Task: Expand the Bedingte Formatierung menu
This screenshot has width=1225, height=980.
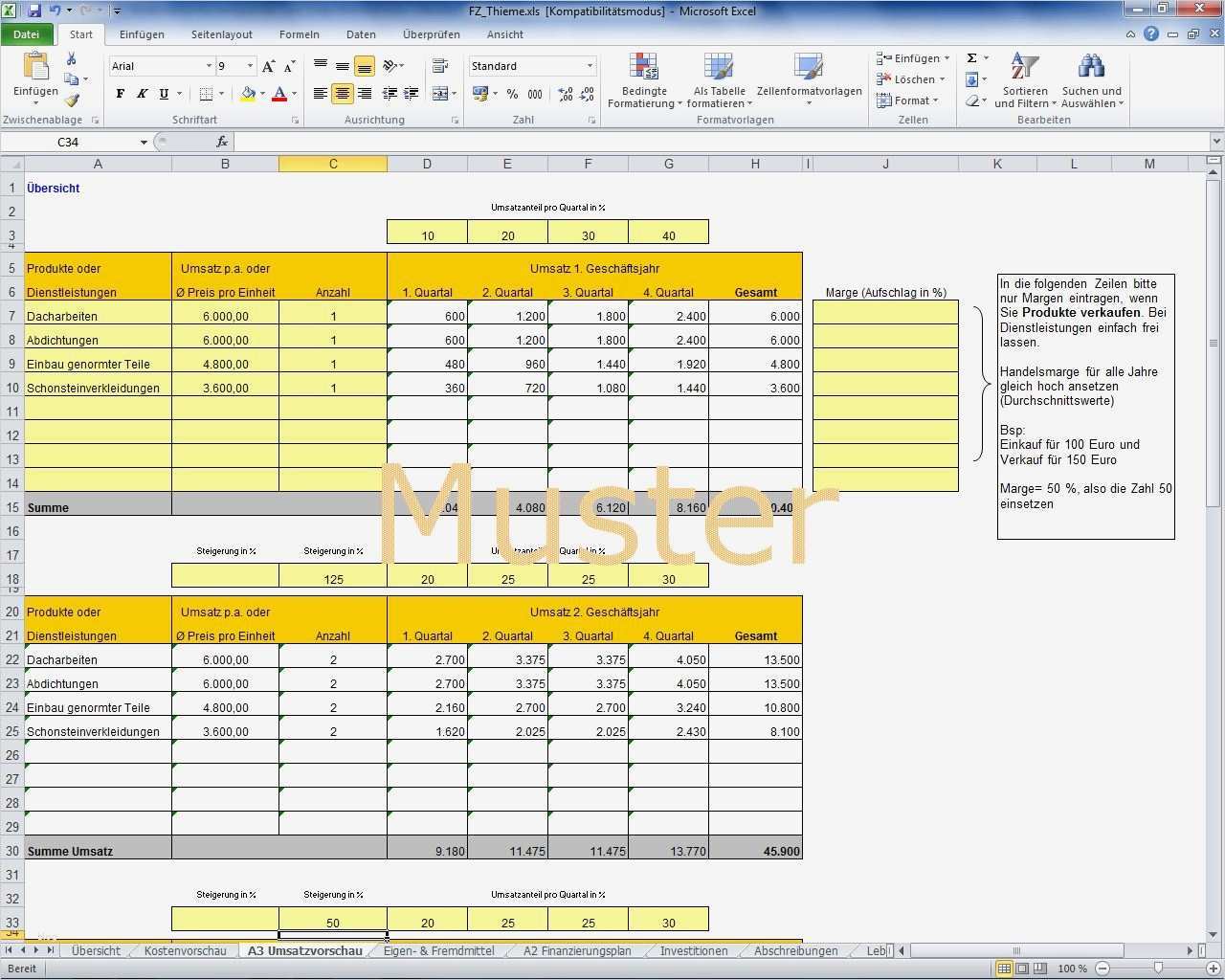Action: (644, 80)
